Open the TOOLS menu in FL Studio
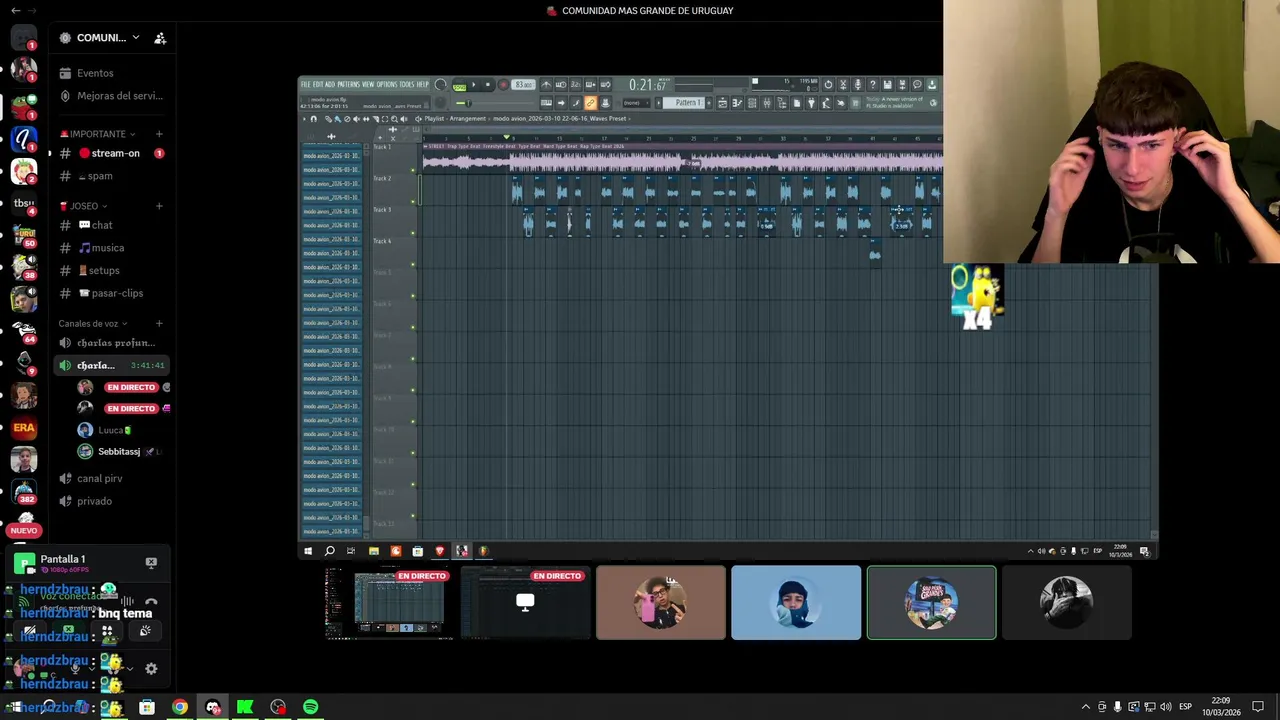This screenshot has width=1280, height=720. coord(407,84)
